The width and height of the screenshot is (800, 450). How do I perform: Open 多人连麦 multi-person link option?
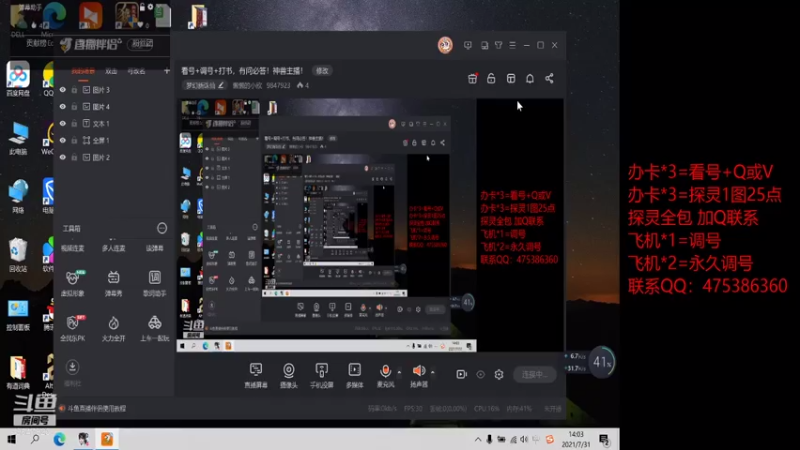(x=113, y=248)
